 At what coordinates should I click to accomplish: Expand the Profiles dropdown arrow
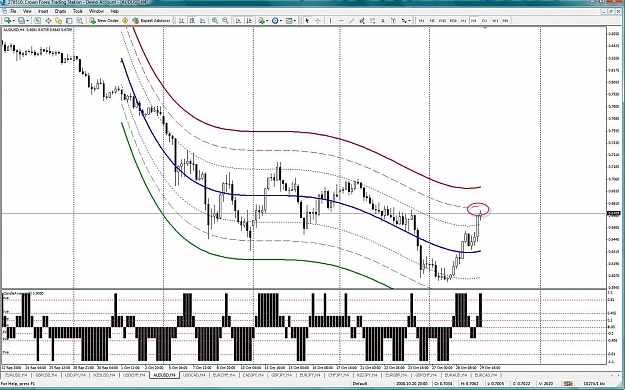27,20
